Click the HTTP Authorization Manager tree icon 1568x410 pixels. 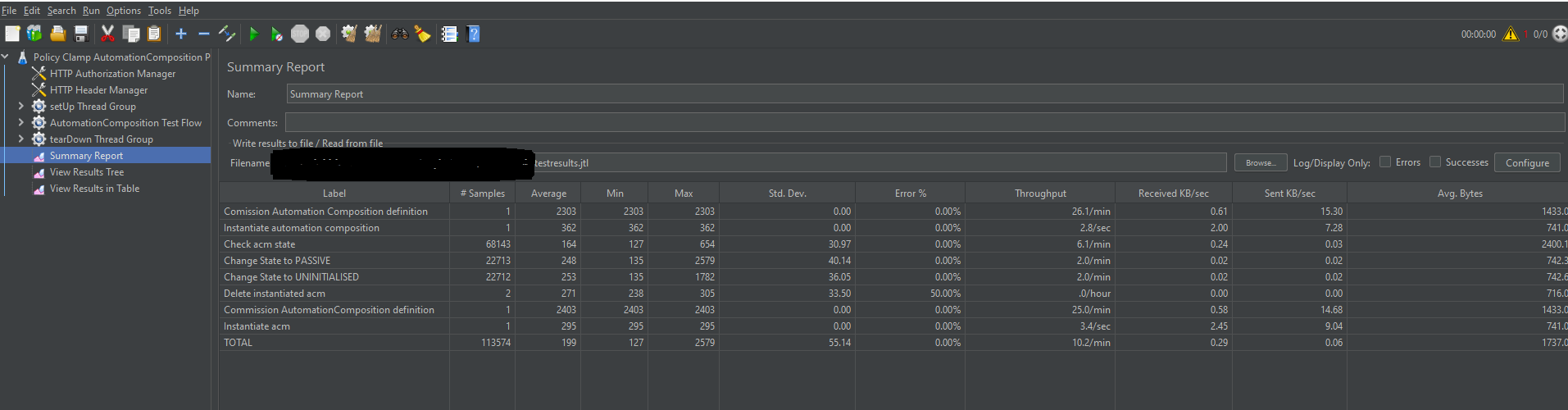pyautogui.click(x=39, y=73)
